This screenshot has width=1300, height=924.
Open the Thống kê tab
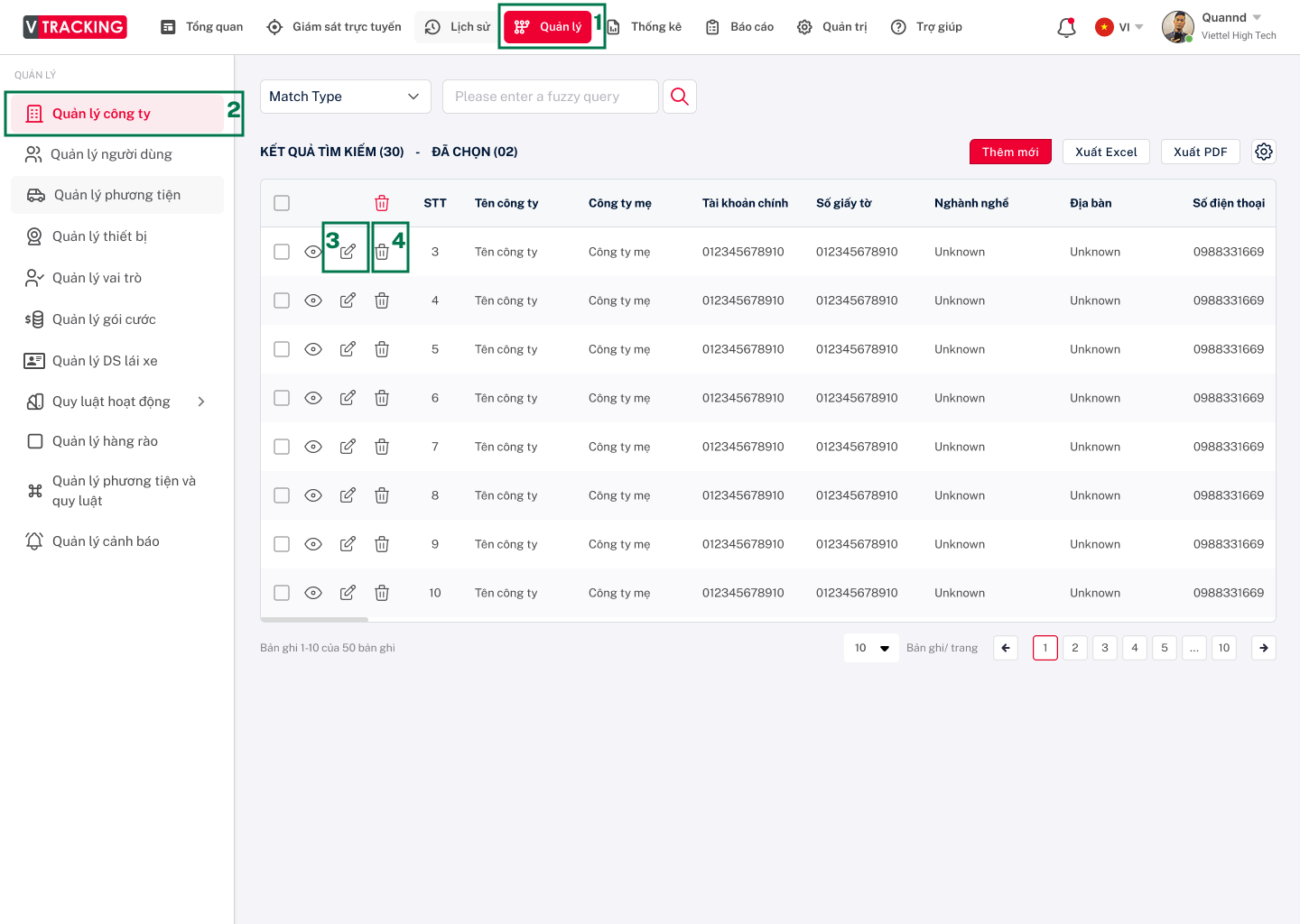[645, 27]
